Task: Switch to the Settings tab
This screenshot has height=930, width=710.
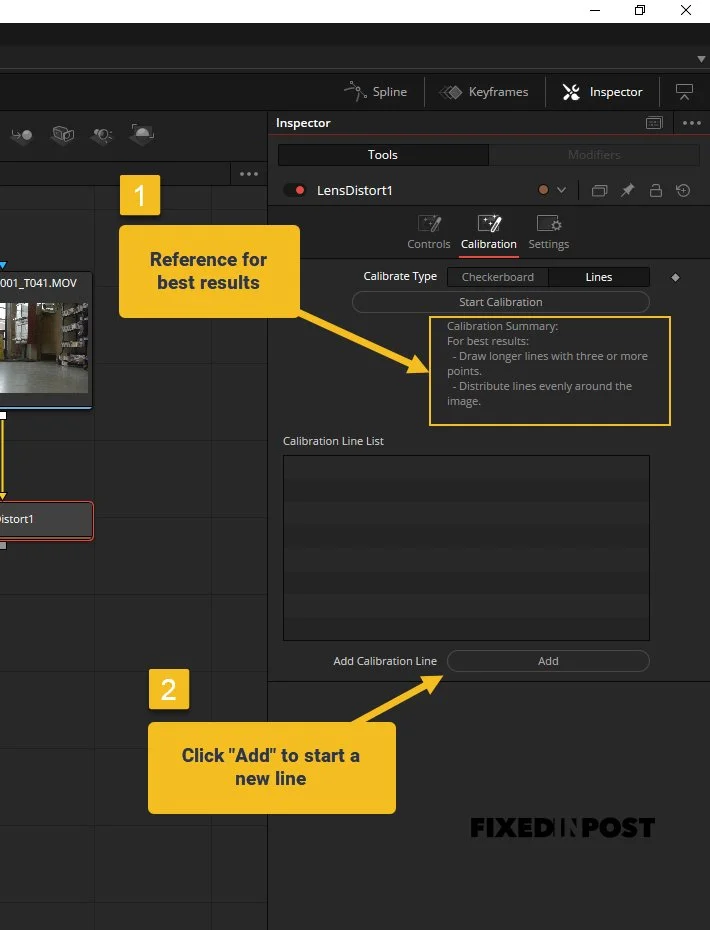Action: click(549, 232)
